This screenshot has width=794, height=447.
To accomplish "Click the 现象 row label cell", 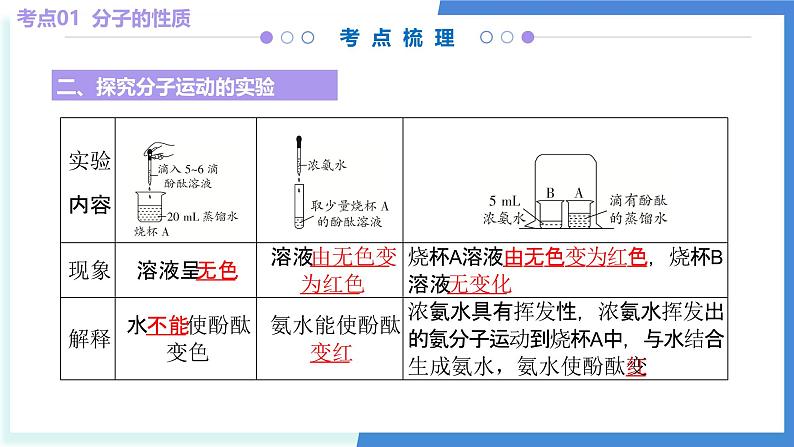I will (x=88, y=270).
